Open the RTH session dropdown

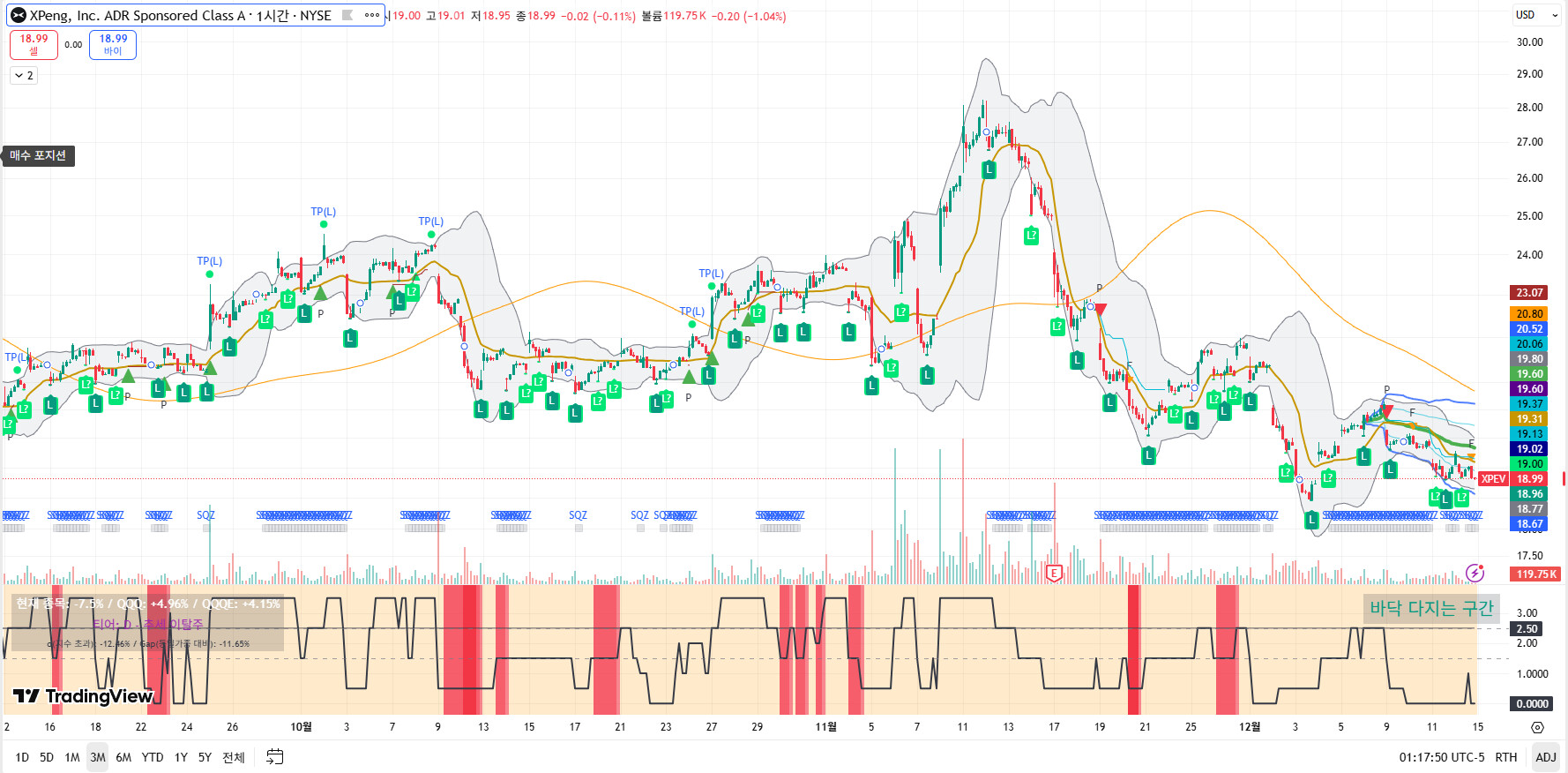tap(1506, 757)
